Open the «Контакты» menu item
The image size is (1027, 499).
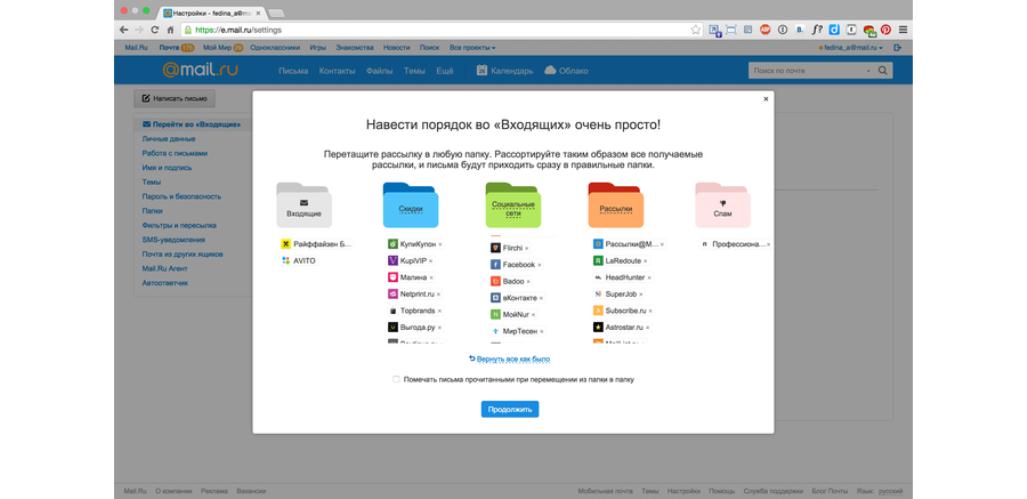pos(337,71)
